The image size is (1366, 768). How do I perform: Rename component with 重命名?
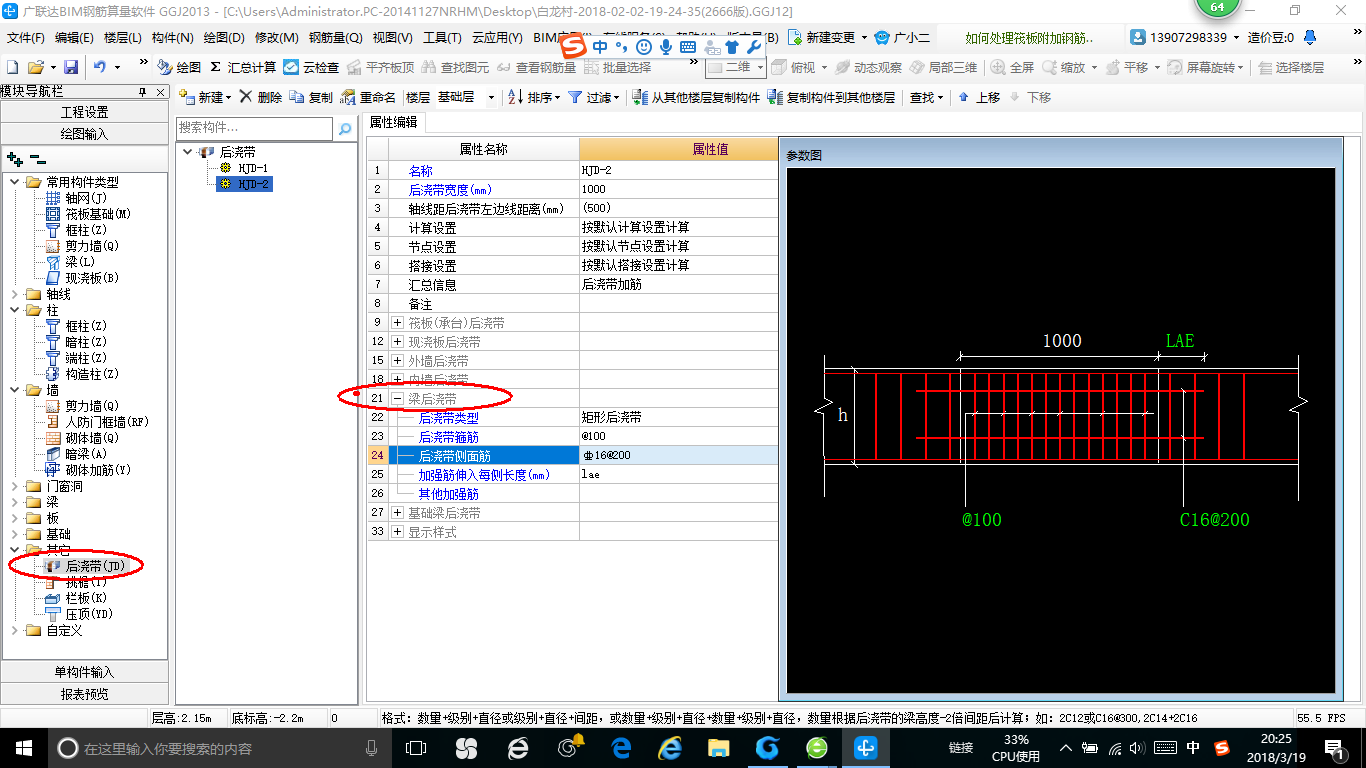coord(368,97)
